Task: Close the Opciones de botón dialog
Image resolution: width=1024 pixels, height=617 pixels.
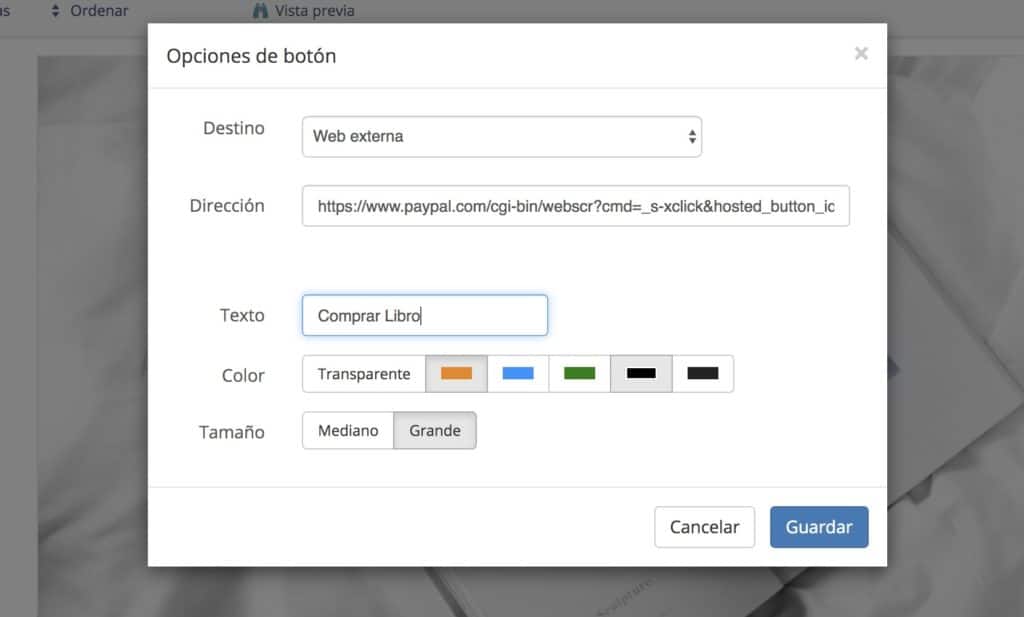Action: [x=861, y=54]
